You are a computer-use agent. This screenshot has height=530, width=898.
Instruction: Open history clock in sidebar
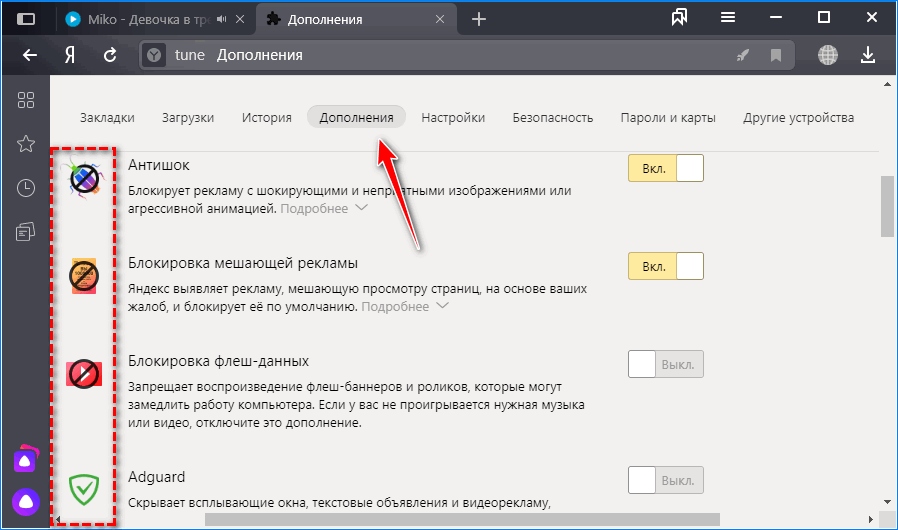[x=26, y=188]
